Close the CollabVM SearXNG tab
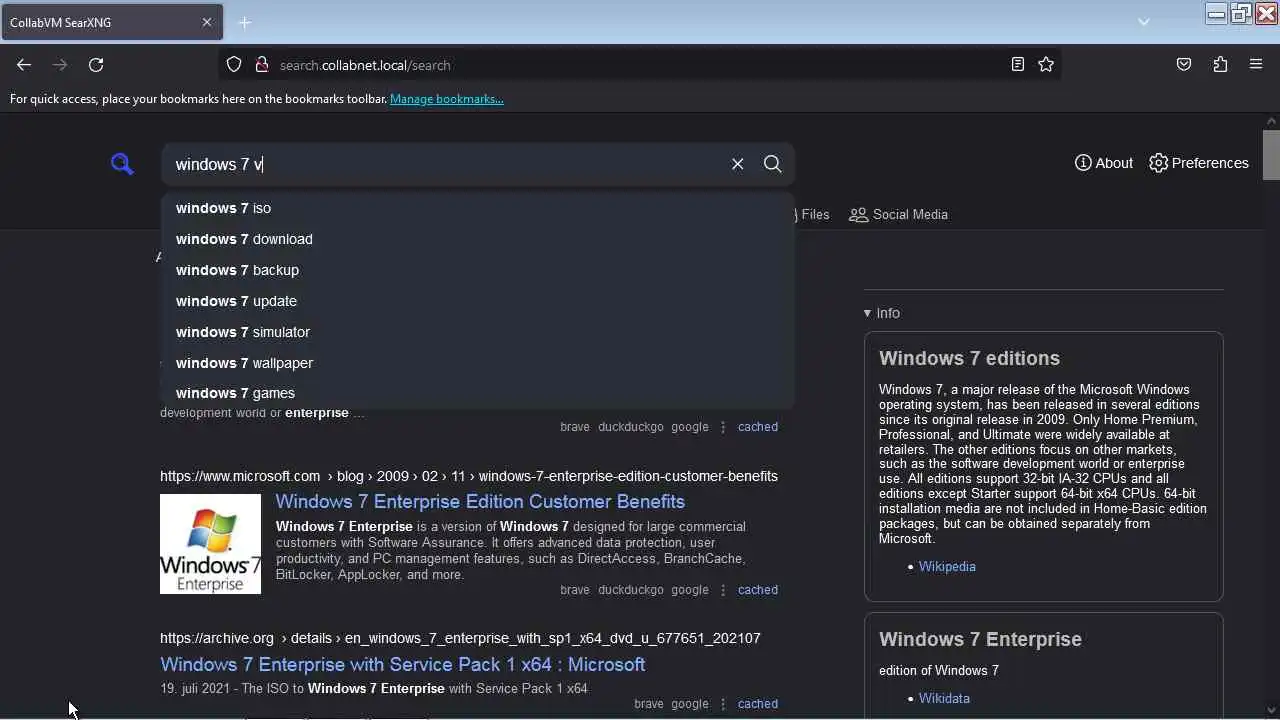The image size is (1280, 720). click(x=207, y=22)
